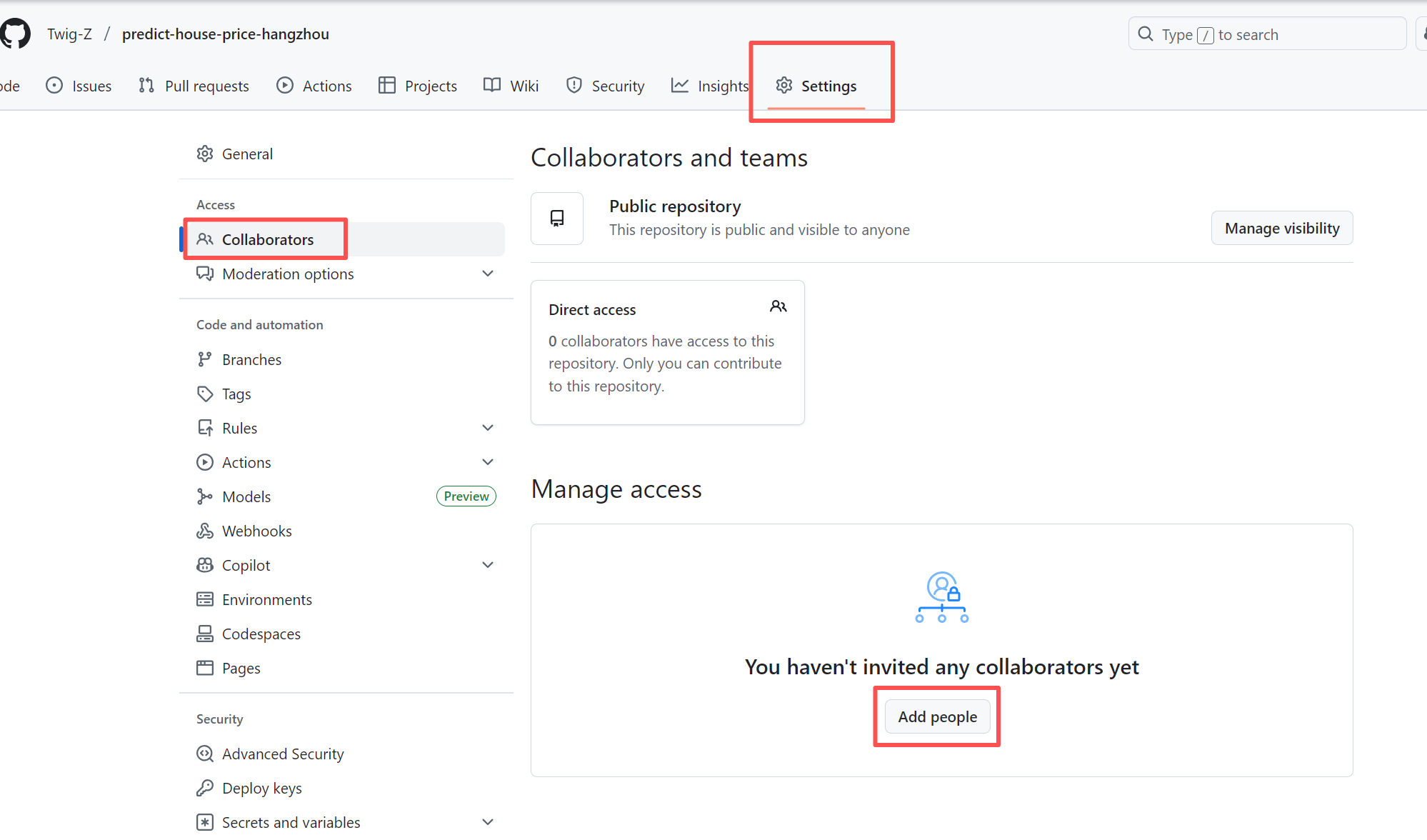This screenshot has width=1427, height=840.
Task: Click the Deploy keys key icon
Action: [x=205, y=788]
